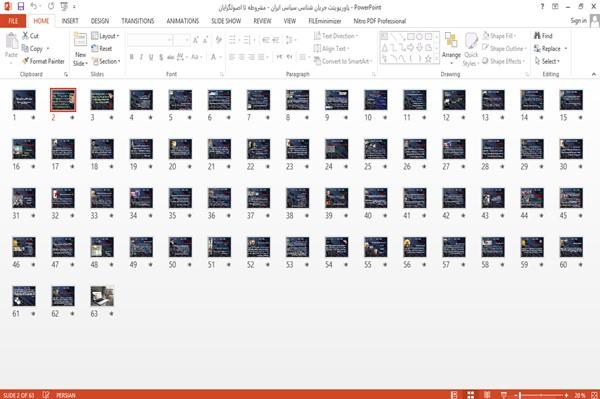Switch to Reading View icon in status bar

click(x=487, y=395)
